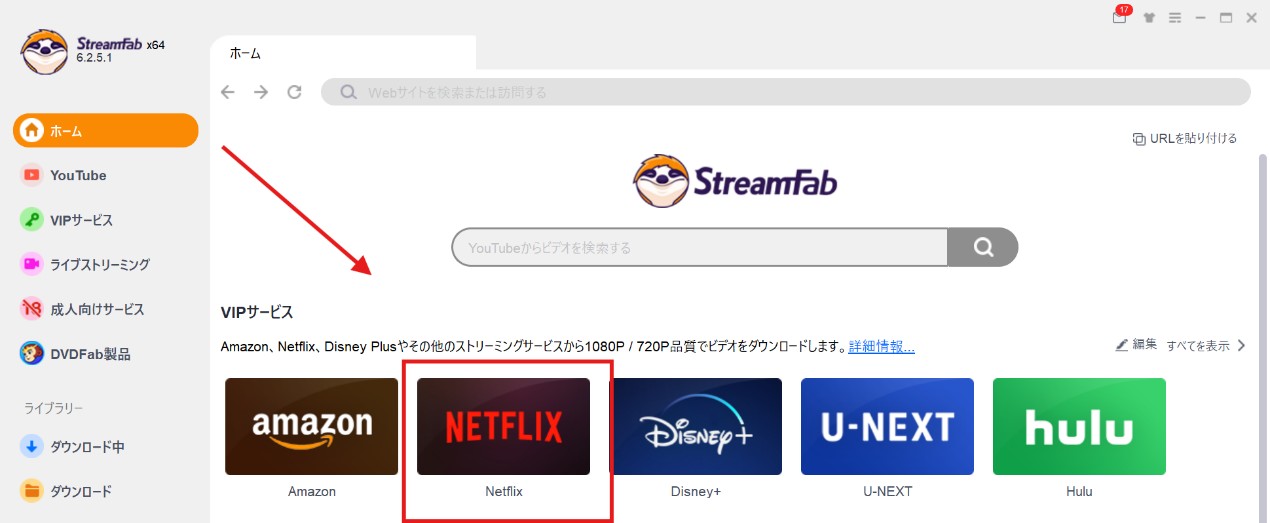Click the pink camera live streaming icon
Image resolution: width=1270 pixels, height=523 pixels.
coord(32,264)
